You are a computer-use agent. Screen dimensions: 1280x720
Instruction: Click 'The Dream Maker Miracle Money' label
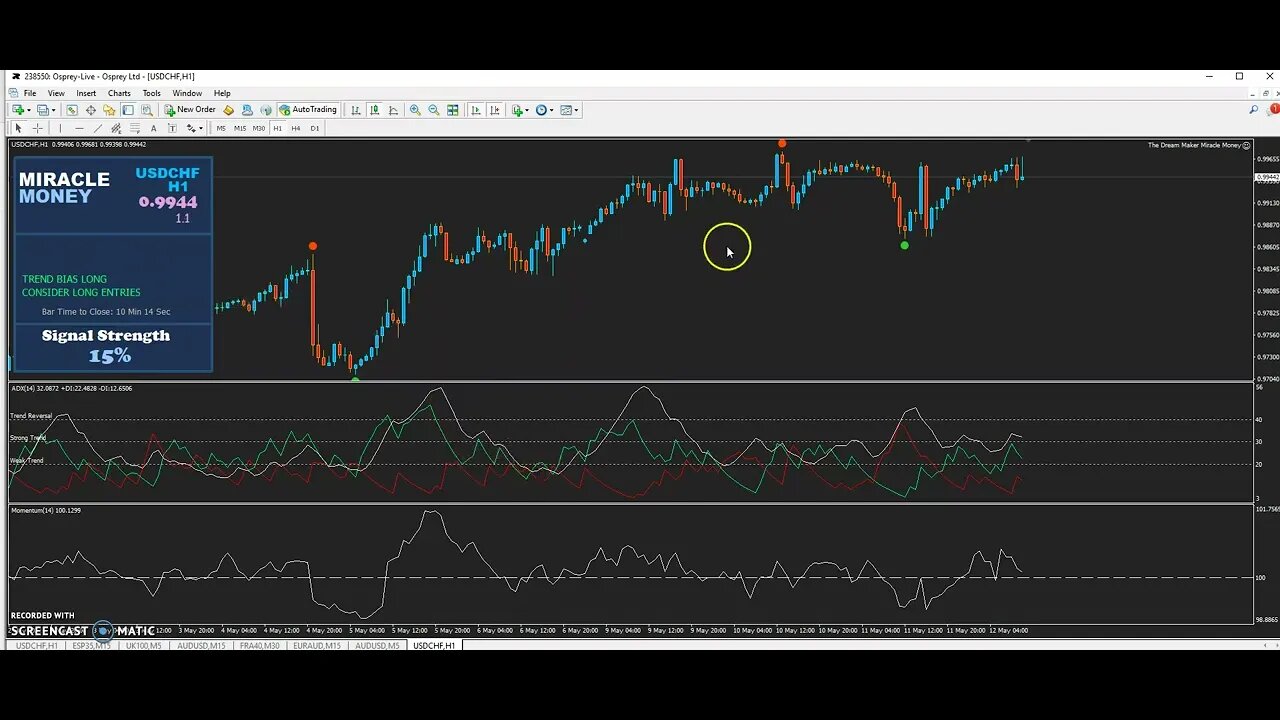pos(1194,145)
